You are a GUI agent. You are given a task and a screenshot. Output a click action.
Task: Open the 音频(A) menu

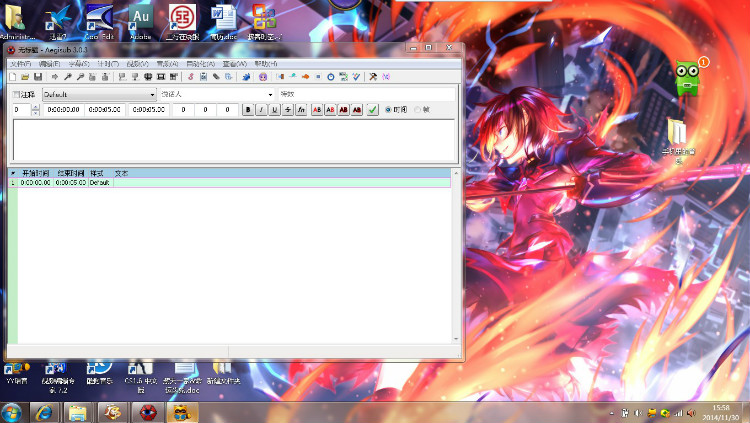pos(167,64)
